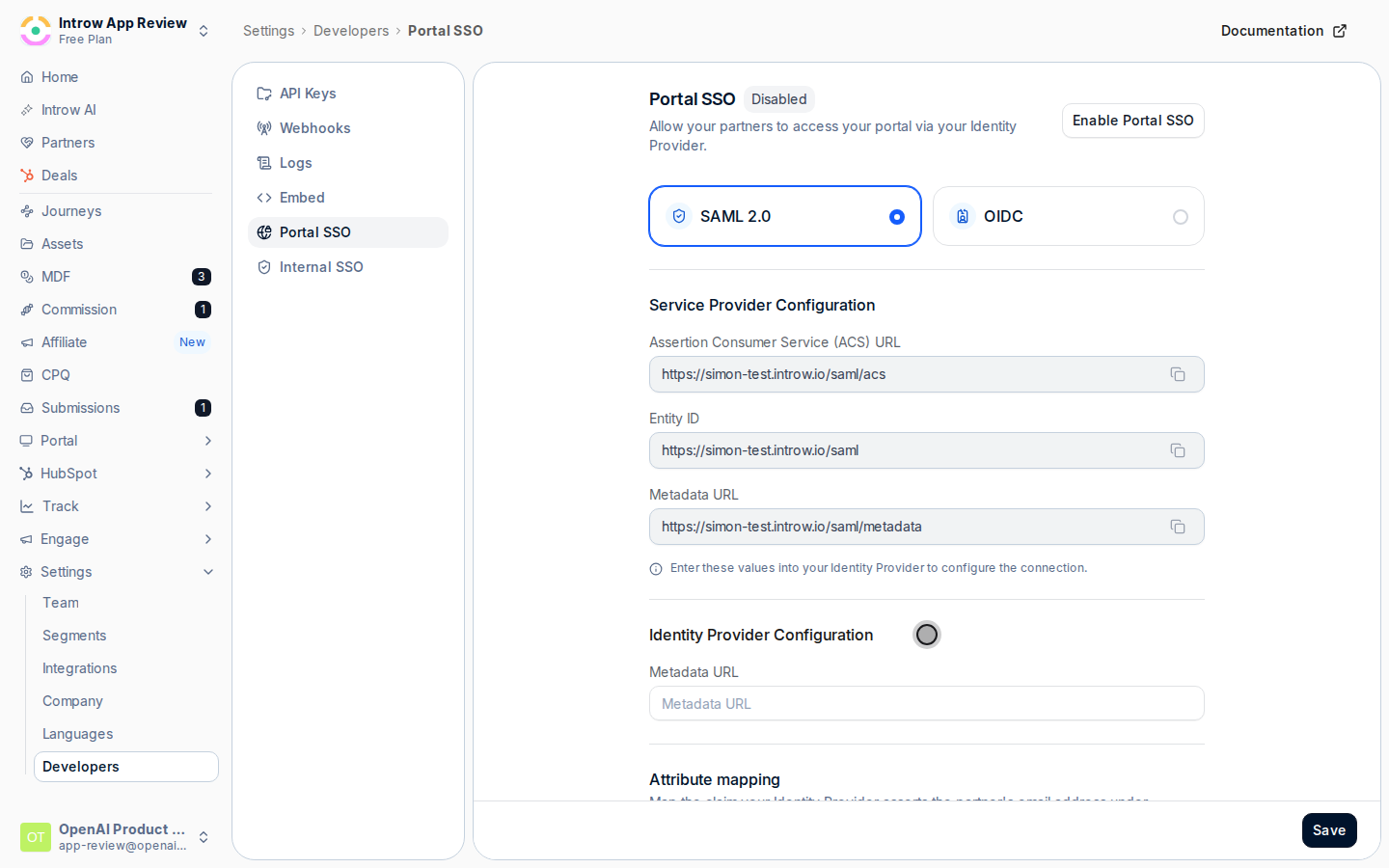Click the Embed code brackets icon

(264, 198)
